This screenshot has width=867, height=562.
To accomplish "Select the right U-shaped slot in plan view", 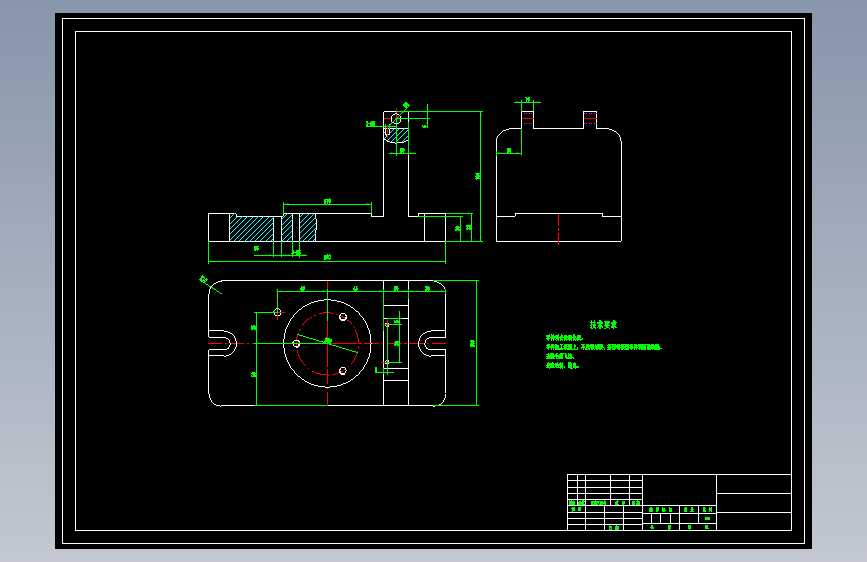I will [432, 344].
